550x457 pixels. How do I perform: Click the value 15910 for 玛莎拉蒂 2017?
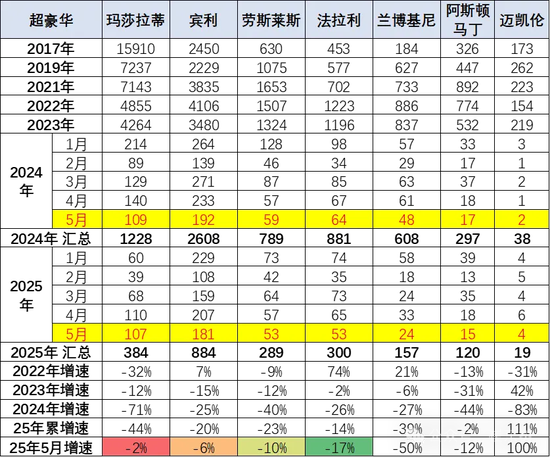click(136, 48)
